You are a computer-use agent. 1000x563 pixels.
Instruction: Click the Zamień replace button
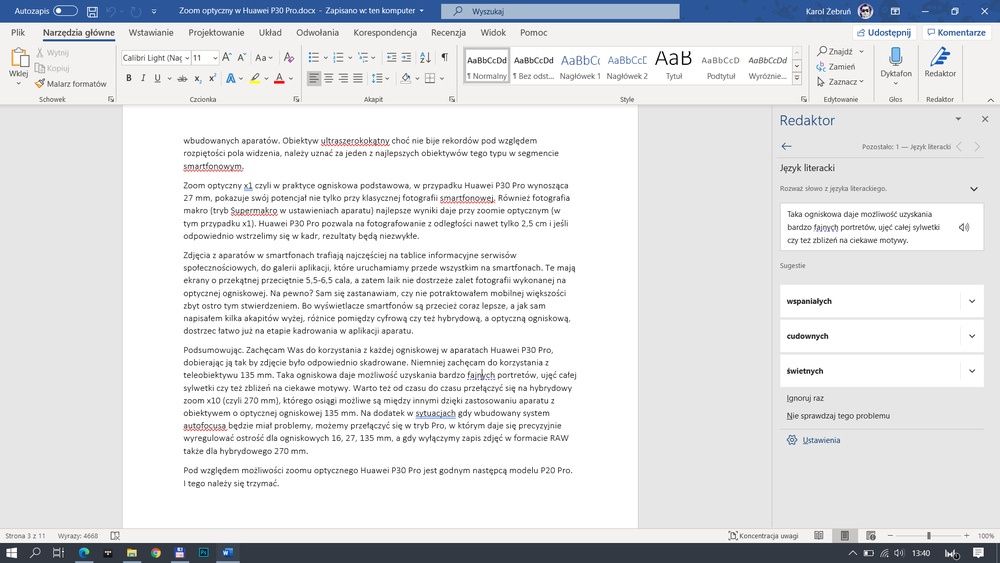pyautogui.click(x=835, y=66)
